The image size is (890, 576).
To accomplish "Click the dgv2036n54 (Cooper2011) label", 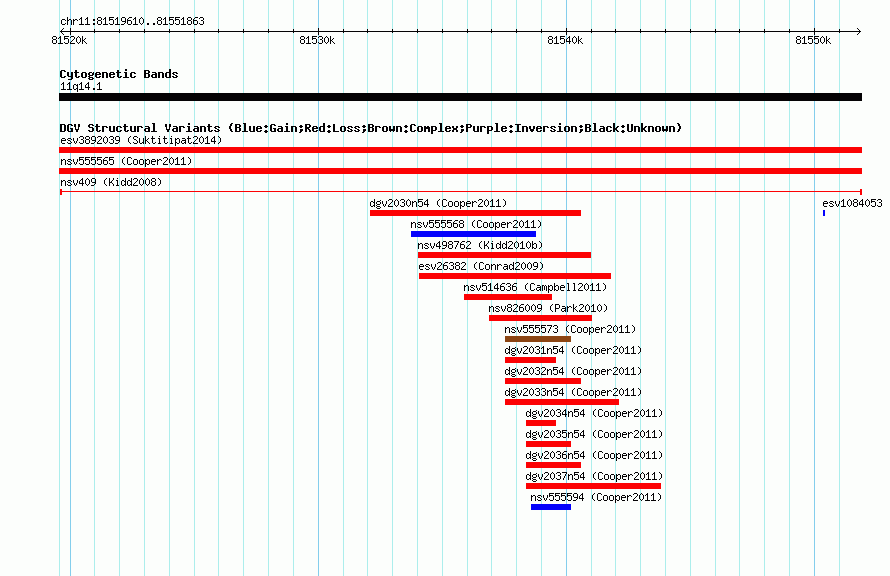I will [x=594, y=455].
